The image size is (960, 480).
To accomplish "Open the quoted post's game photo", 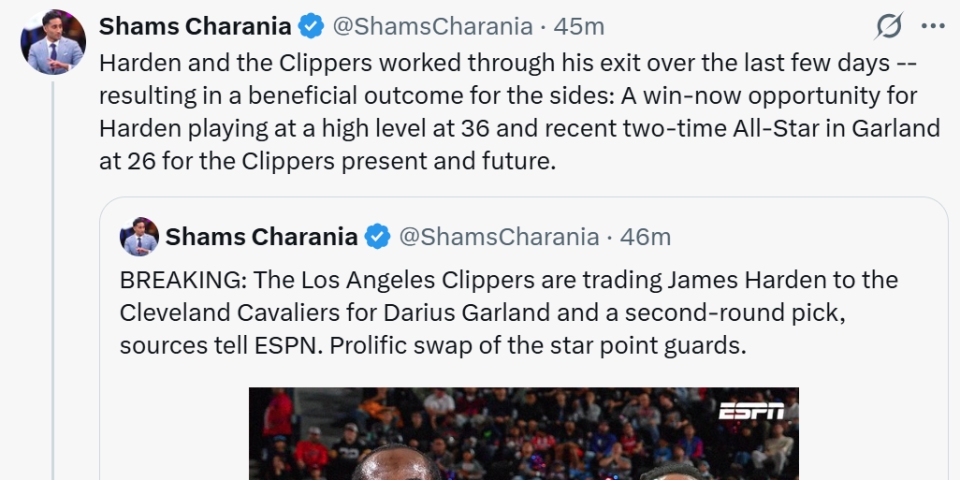I will 523,434.
